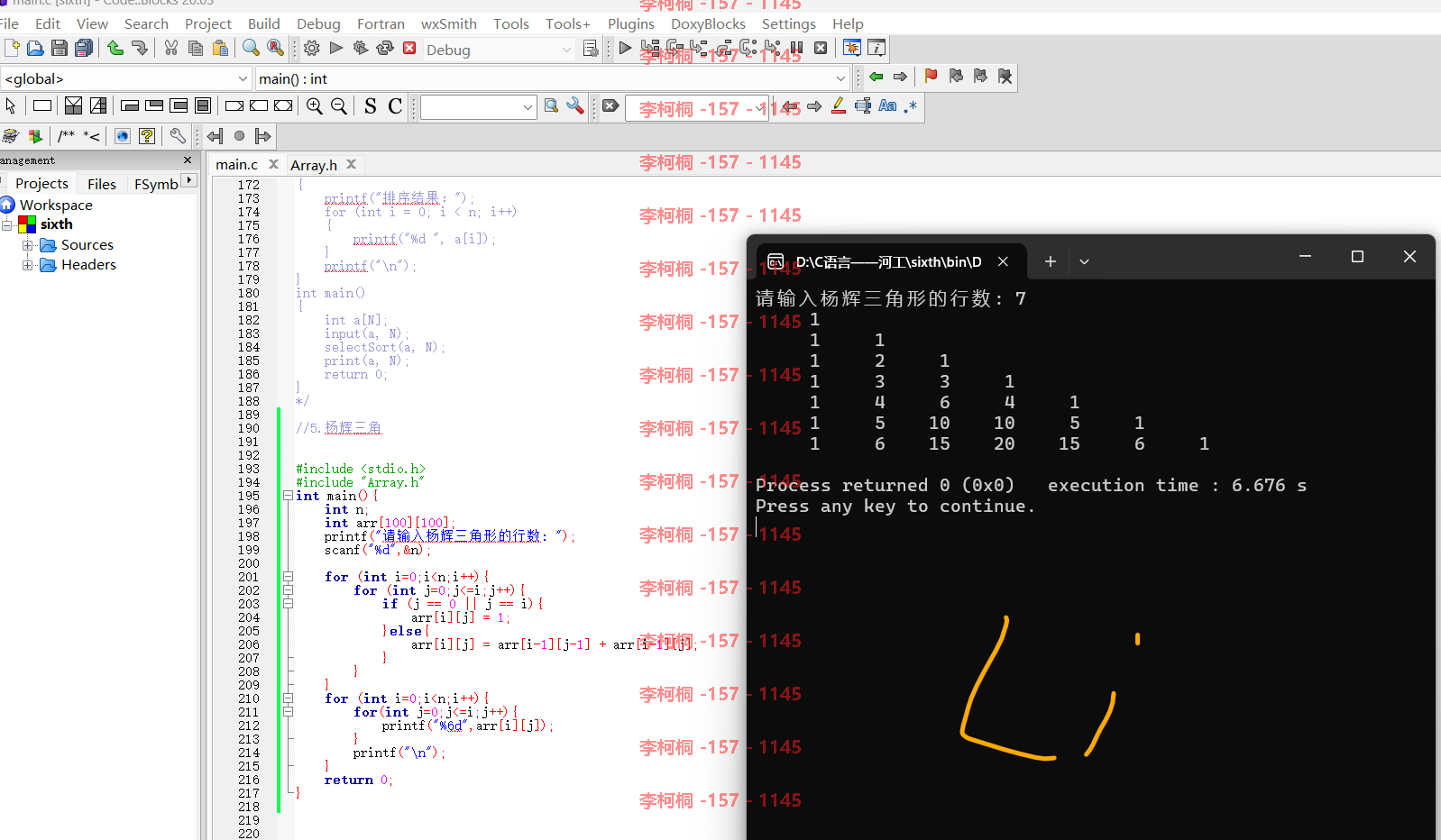Toggle comments with the C icon
The image size is (1441, 840).
point(395,106)
